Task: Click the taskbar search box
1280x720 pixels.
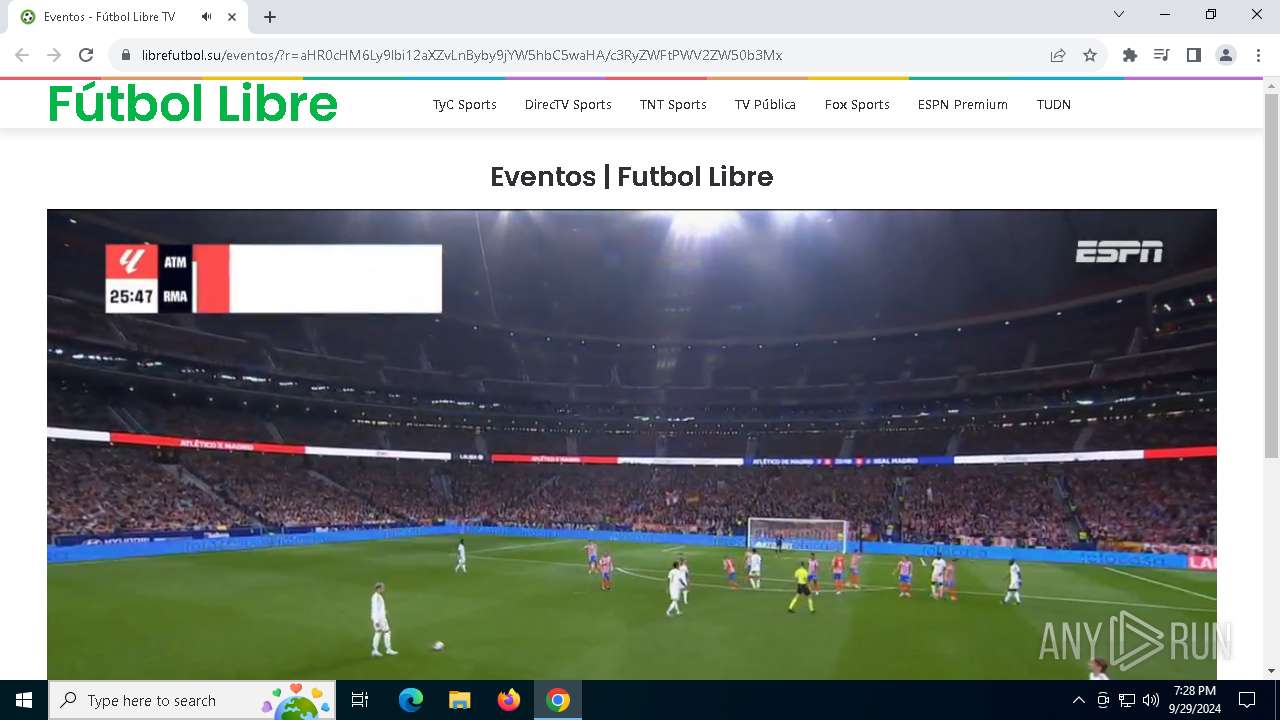Action: [190, 700]
